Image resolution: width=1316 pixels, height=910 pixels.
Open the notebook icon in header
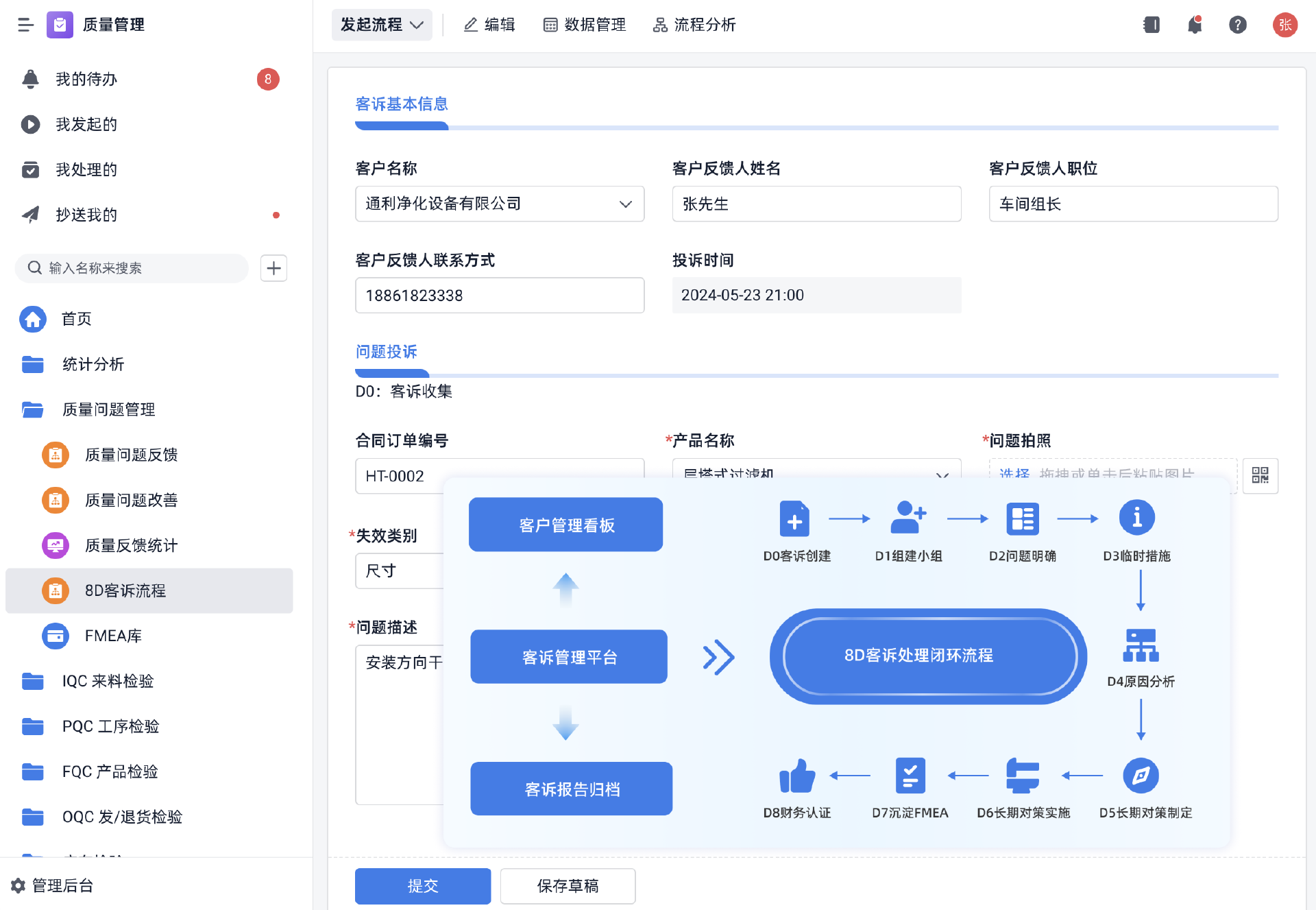coord(1151,25)
